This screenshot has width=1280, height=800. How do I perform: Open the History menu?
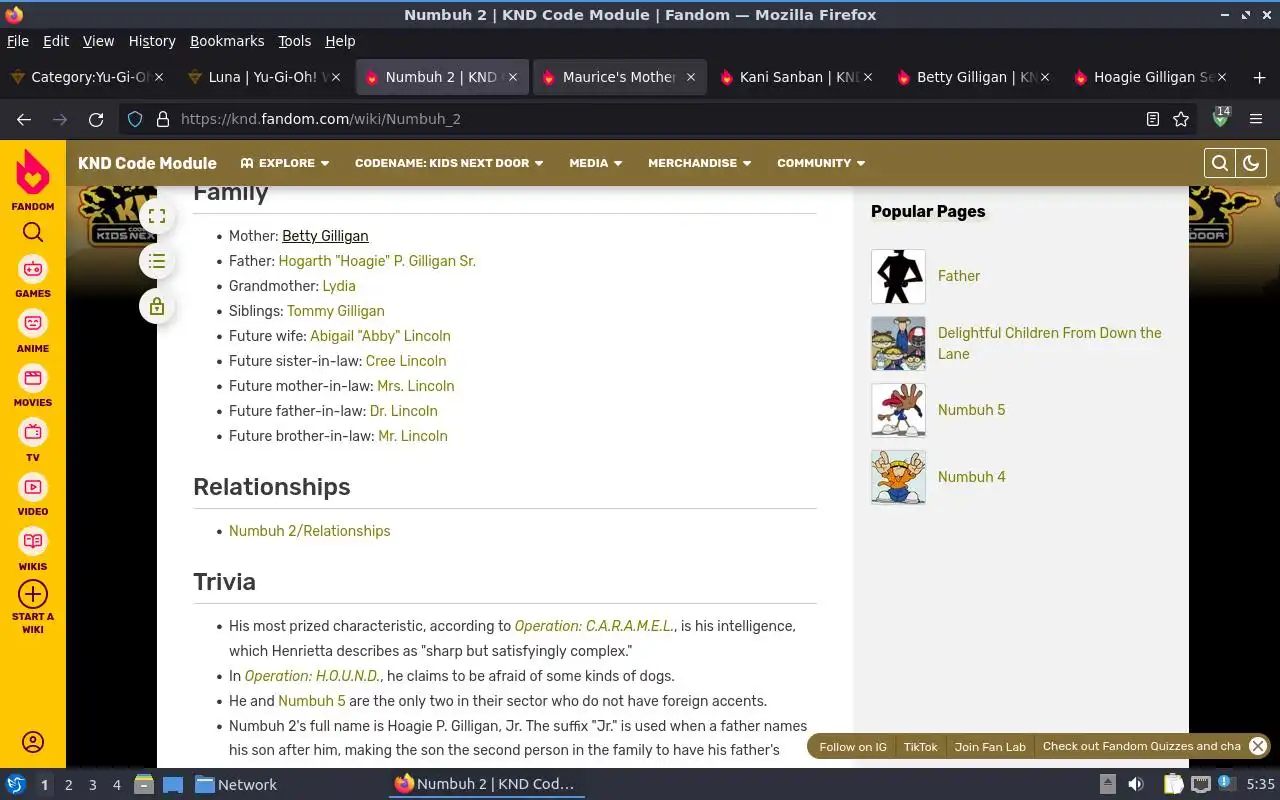[x=152, y=41]
